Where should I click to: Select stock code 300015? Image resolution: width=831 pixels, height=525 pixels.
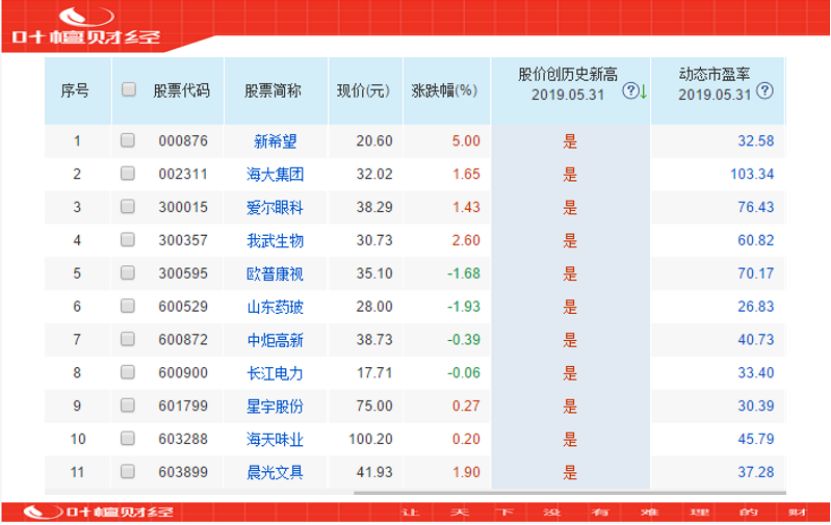point(183,208)
